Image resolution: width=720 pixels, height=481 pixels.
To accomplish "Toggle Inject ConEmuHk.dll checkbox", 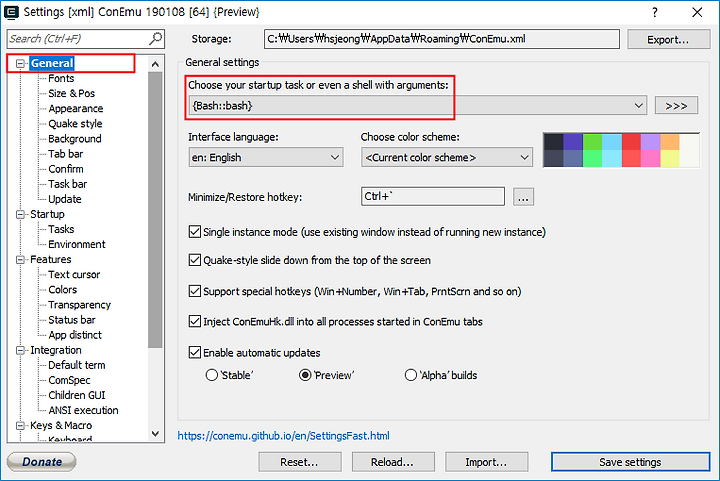I will click(195, 321).
